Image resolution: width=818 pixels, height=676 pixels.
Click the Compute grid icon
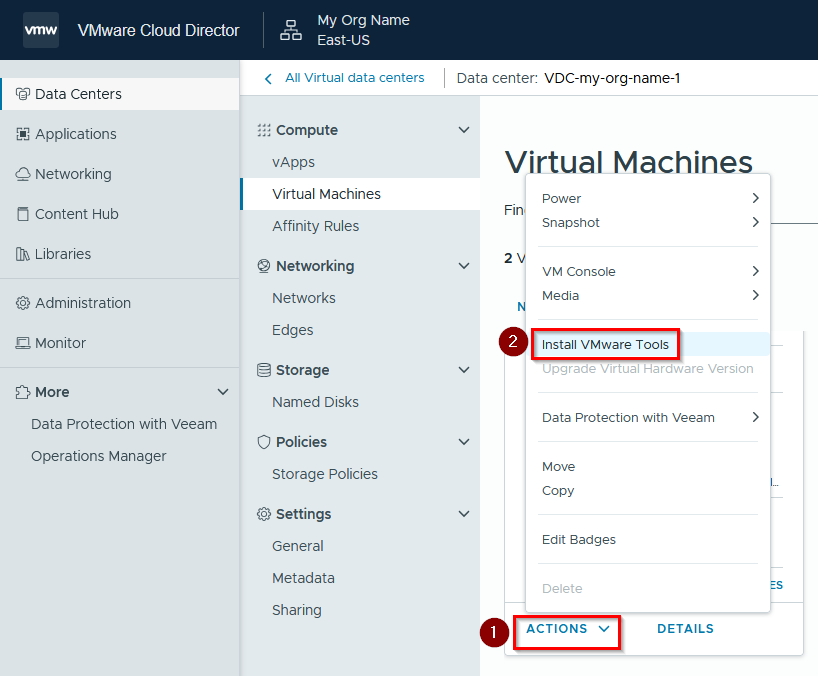pyautogui.click(x=264, y=130)
